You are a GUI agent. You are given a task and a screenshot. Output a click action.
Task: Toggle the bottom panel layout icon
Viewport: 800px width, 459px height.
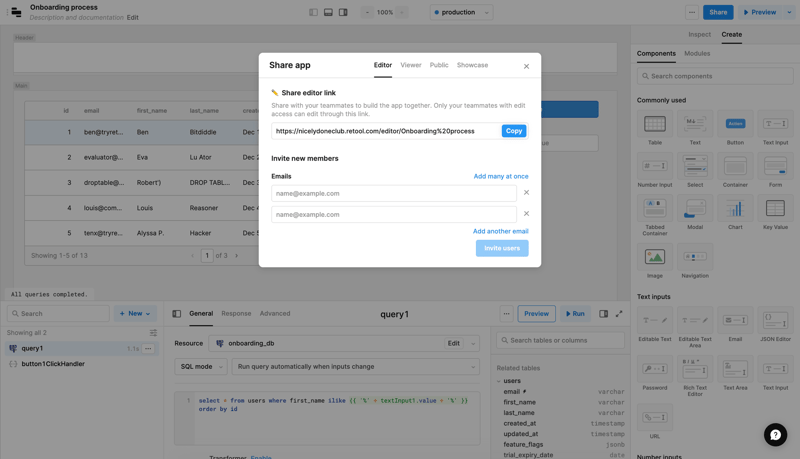point(328,12)
